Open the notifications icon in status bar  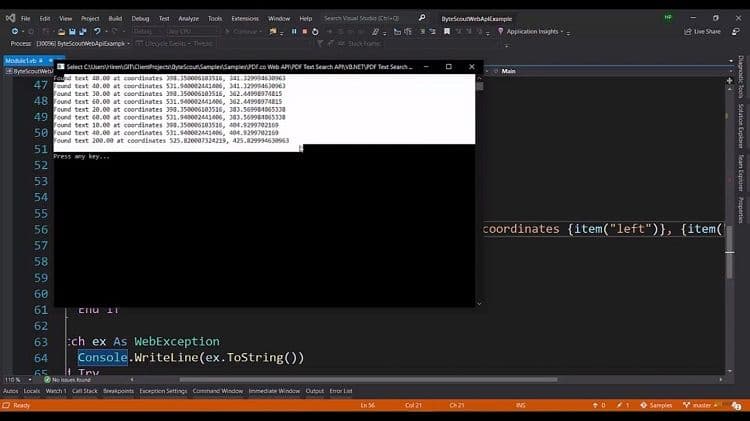pos(736,405)
